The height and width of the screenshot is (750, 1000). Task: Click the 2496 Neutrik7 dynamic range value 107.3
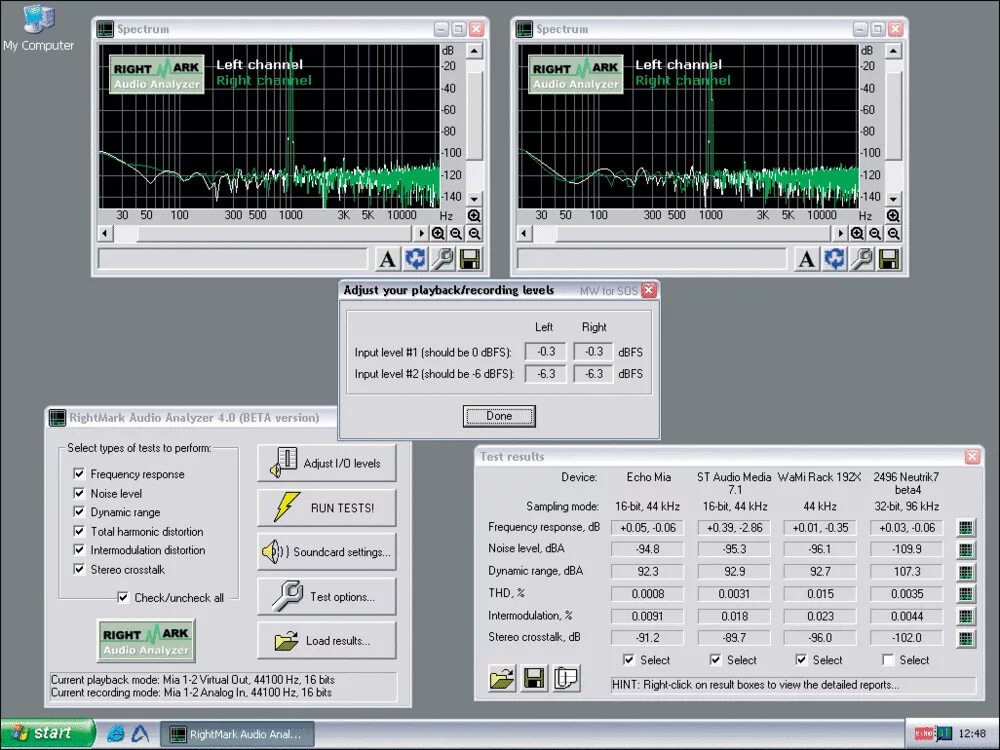point(906,571)
